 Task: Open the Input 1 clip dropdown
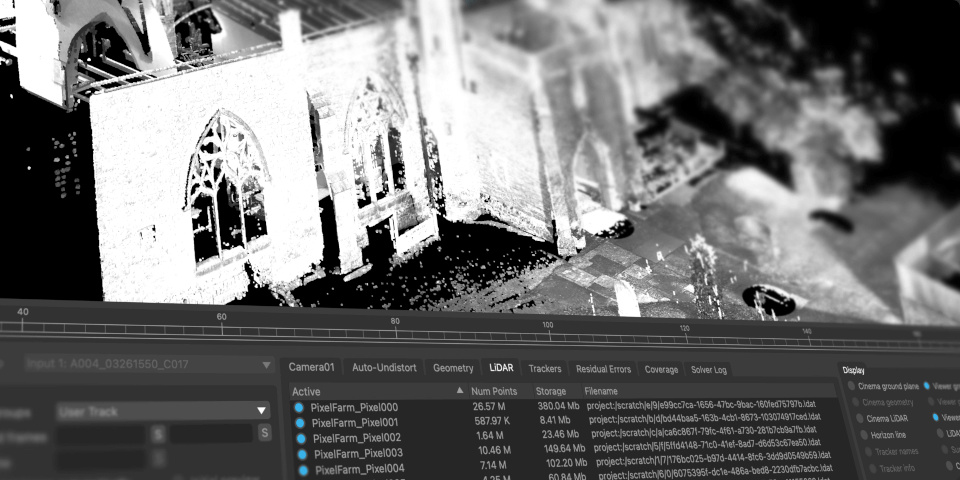pyautogui.click(x=265, y=365)
